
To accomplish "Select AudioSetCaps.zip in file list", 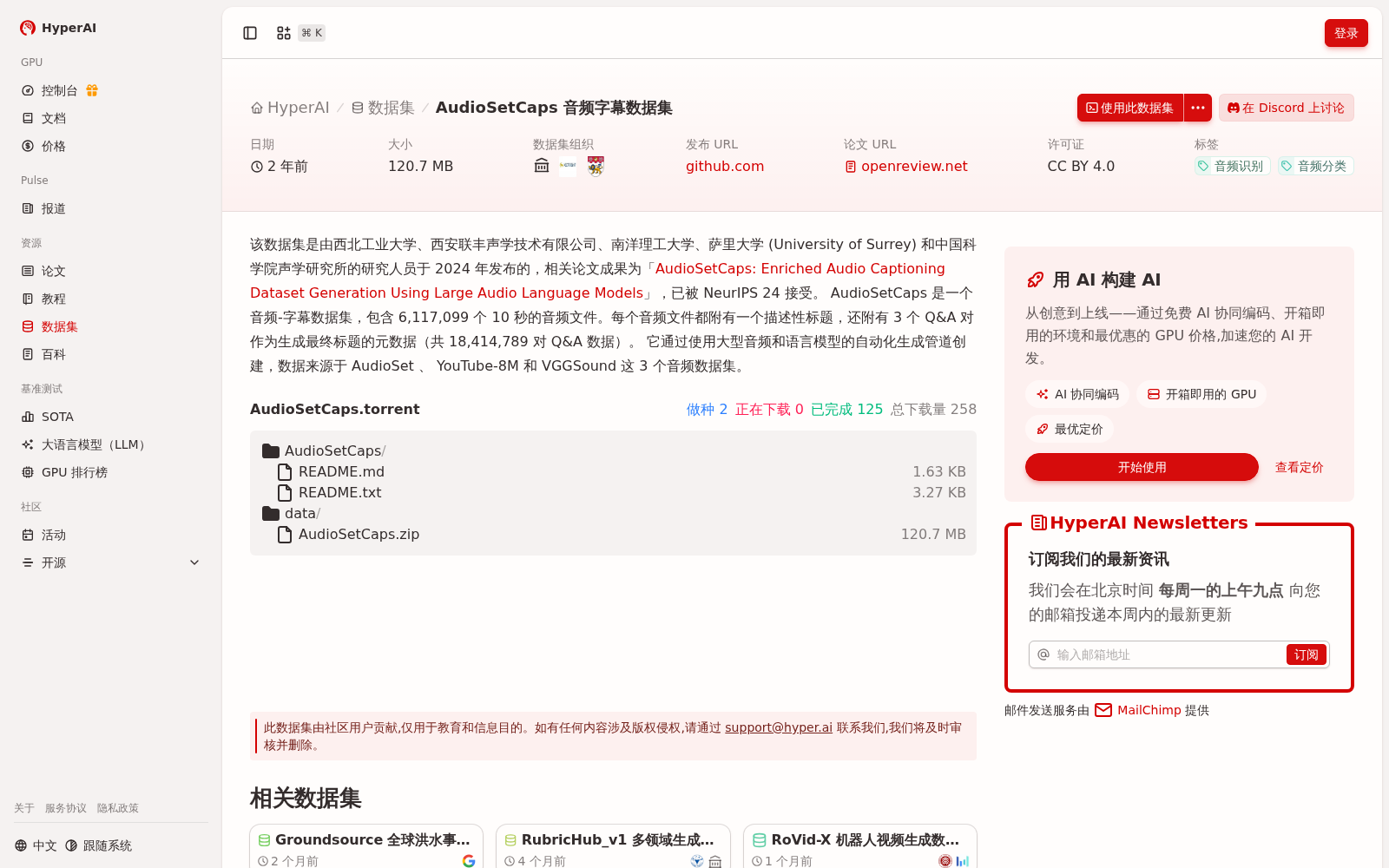I will coord(613,534).
